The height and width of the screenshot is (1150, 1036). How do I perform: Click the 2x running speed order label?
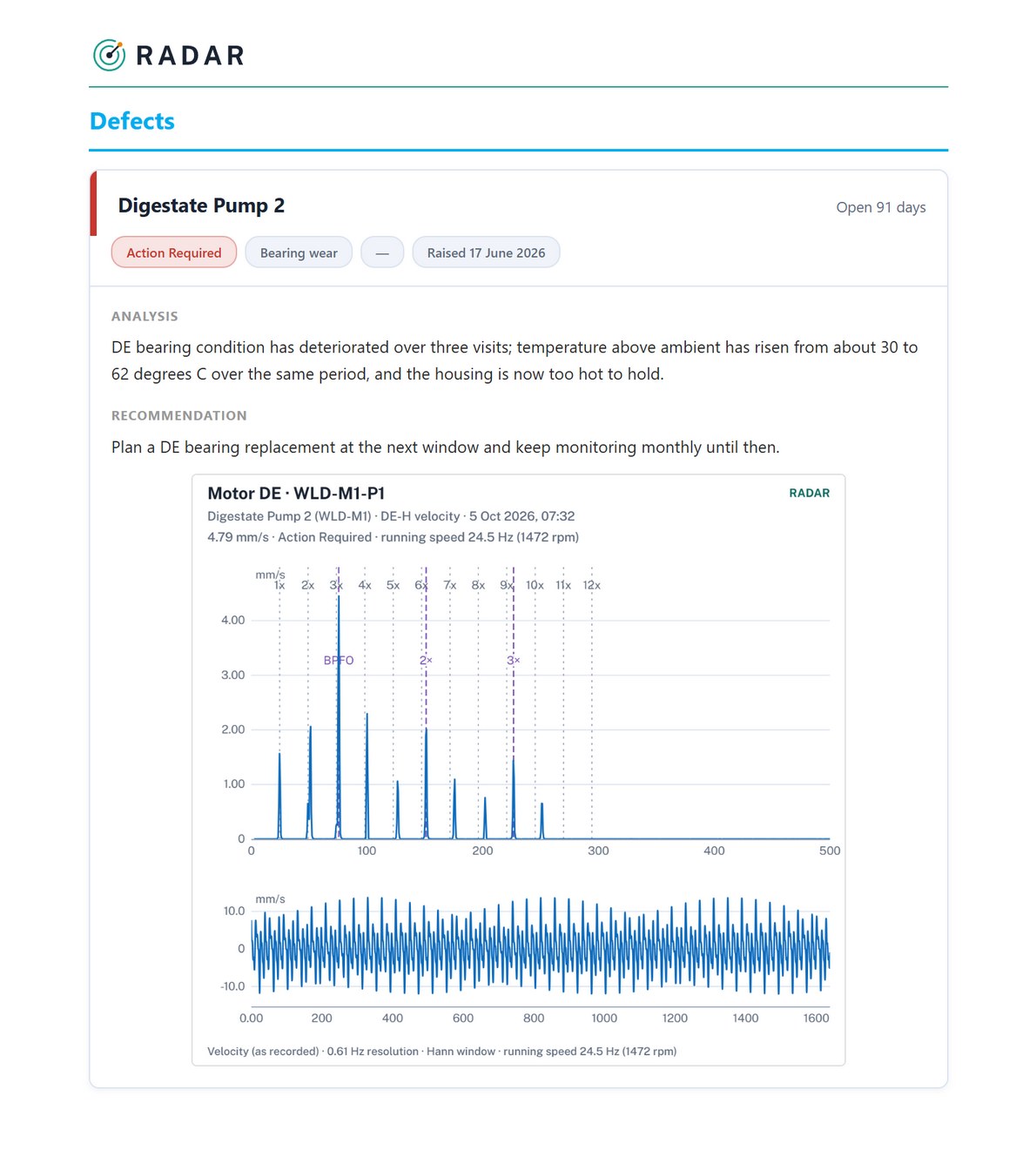(307, 585)
